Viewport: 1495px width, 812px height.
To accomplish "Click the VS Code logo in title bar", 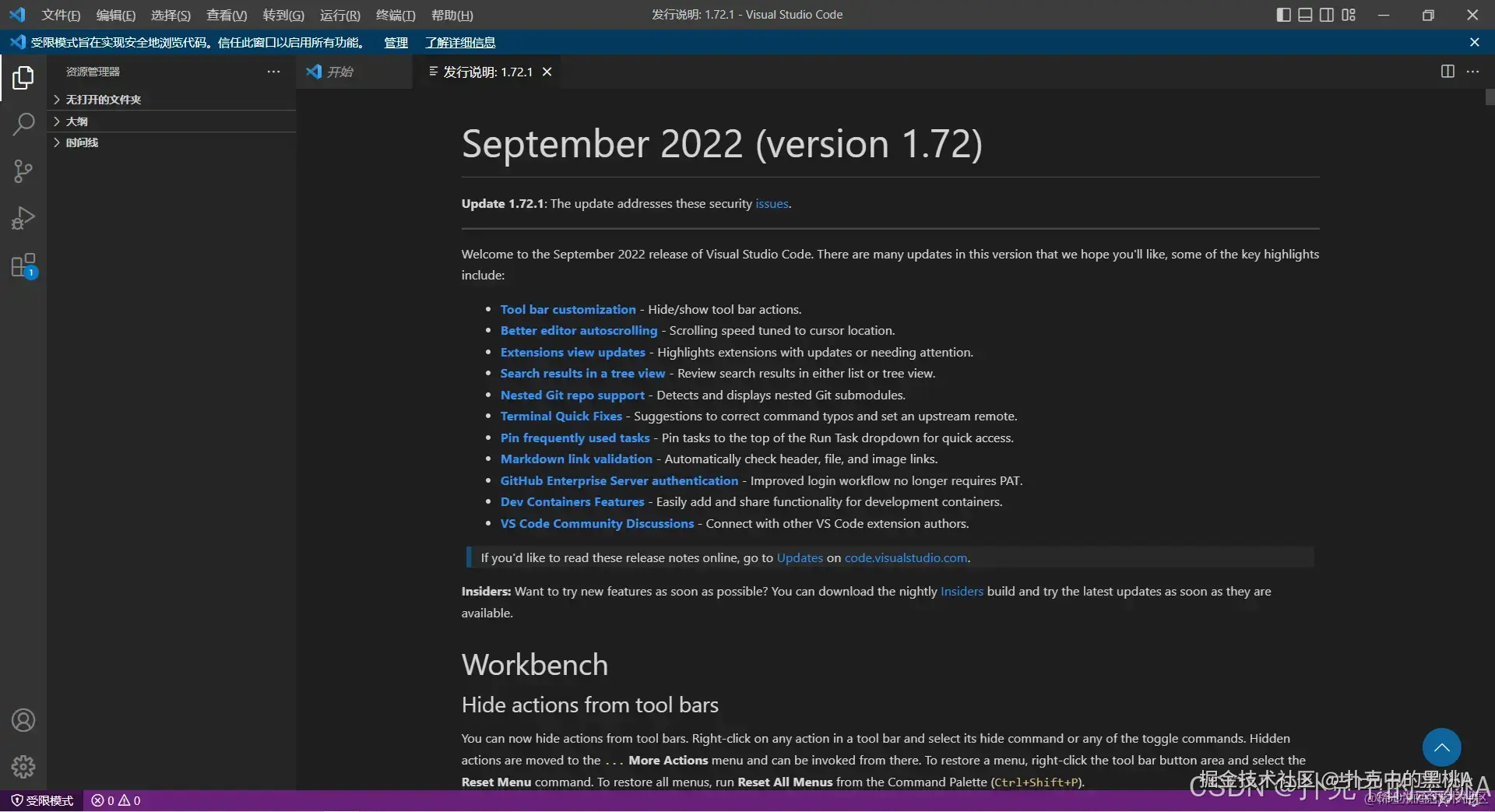I will tap(17, 15).
